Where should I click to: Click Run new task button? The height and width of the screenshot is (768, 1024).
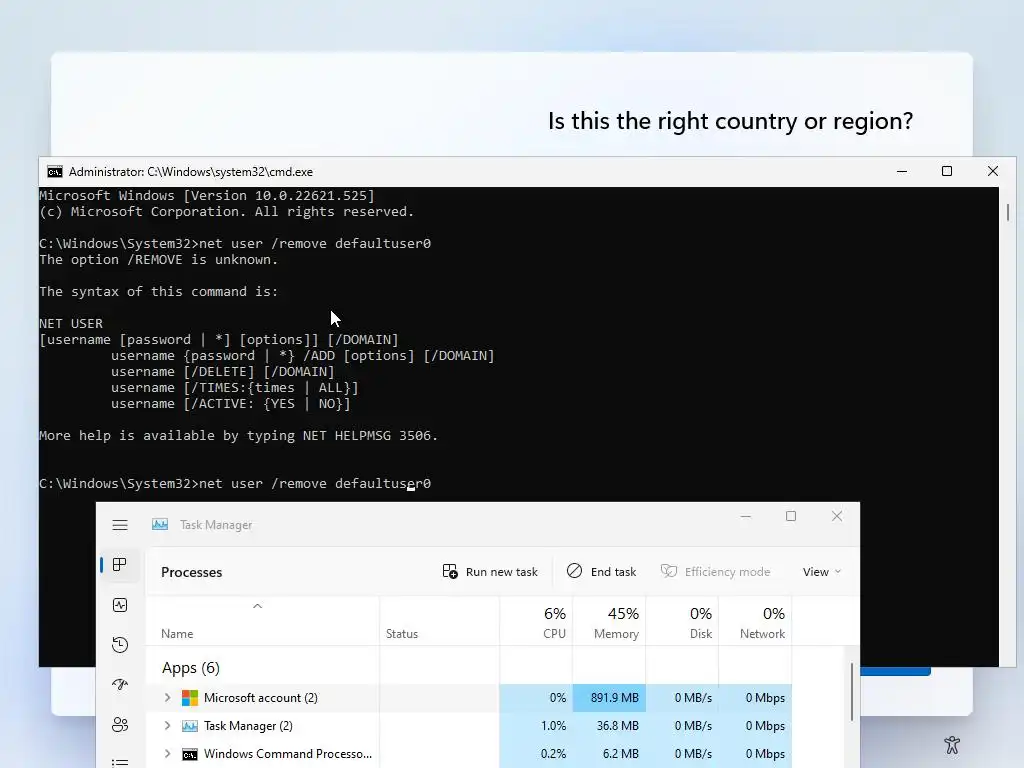click(x=490, y=571)
